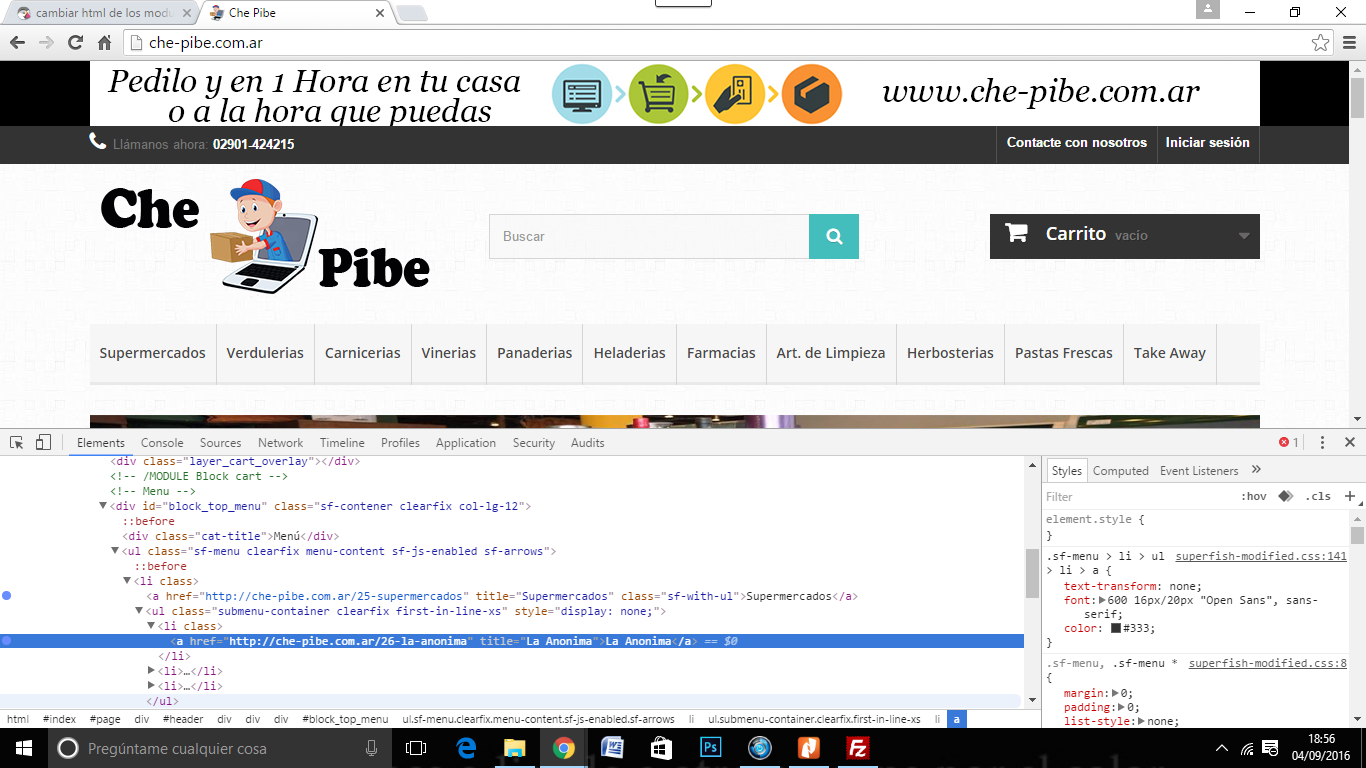Viewport: 1366px width, 768px height.
Task: Click the 'Iniciar sesión' link
Action: [x=1208, y=143]
